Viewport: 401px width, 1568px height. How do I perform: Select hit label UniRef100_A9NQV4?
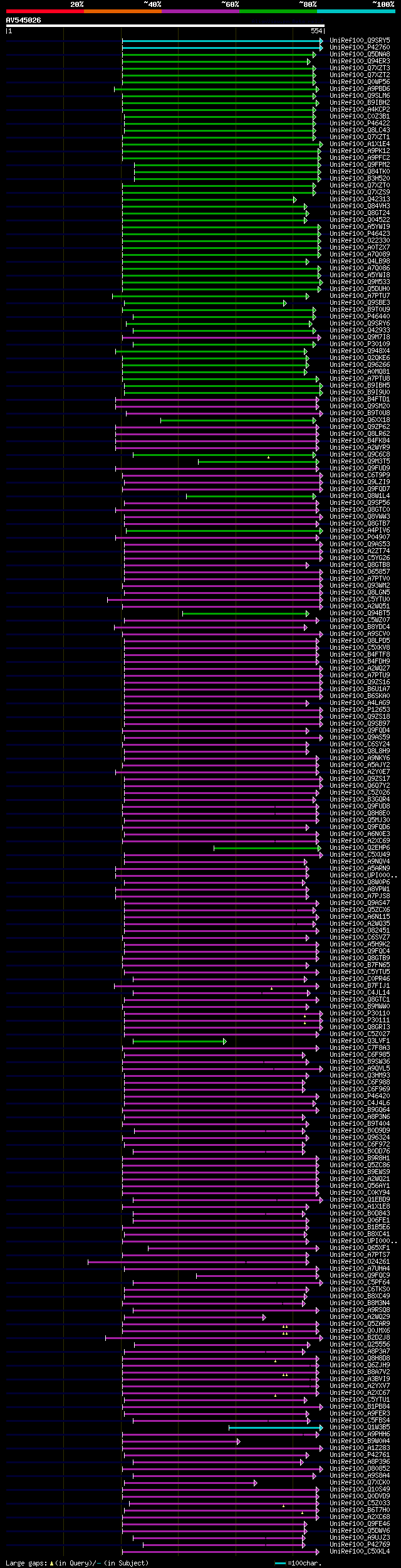pos(360,861)
